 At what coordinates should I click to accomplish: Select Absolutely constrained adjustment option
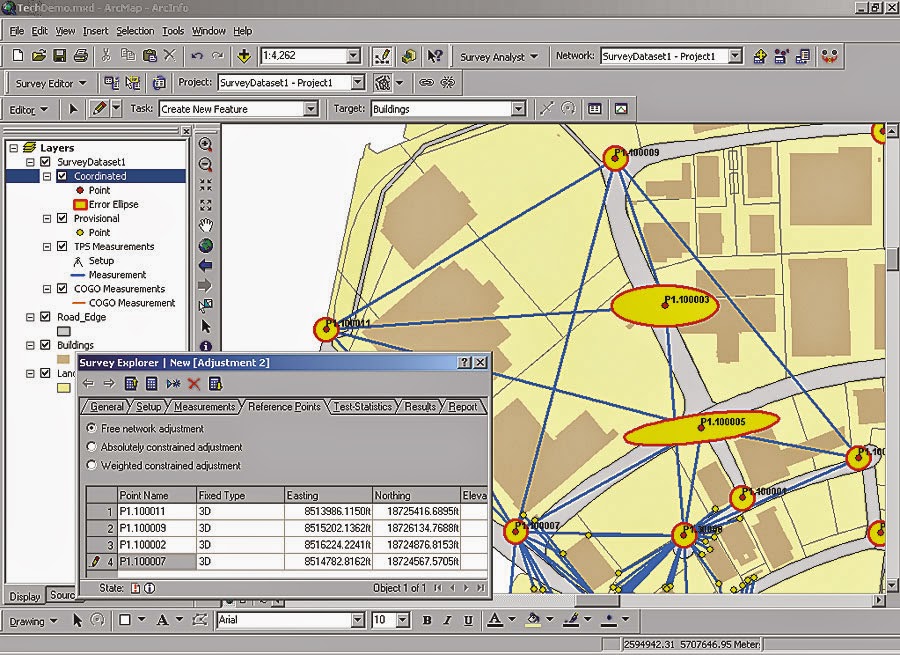91,447
